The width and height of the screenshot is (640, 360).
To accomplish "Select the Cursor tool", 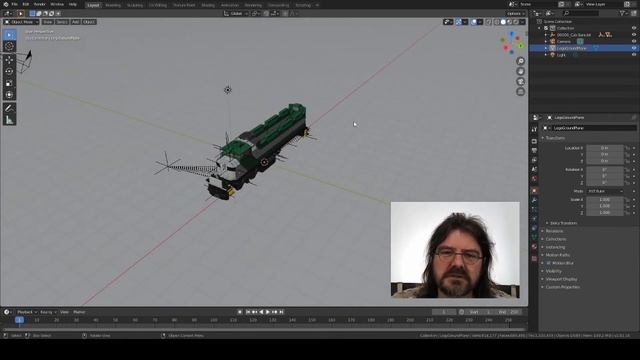I will point(9,46).
